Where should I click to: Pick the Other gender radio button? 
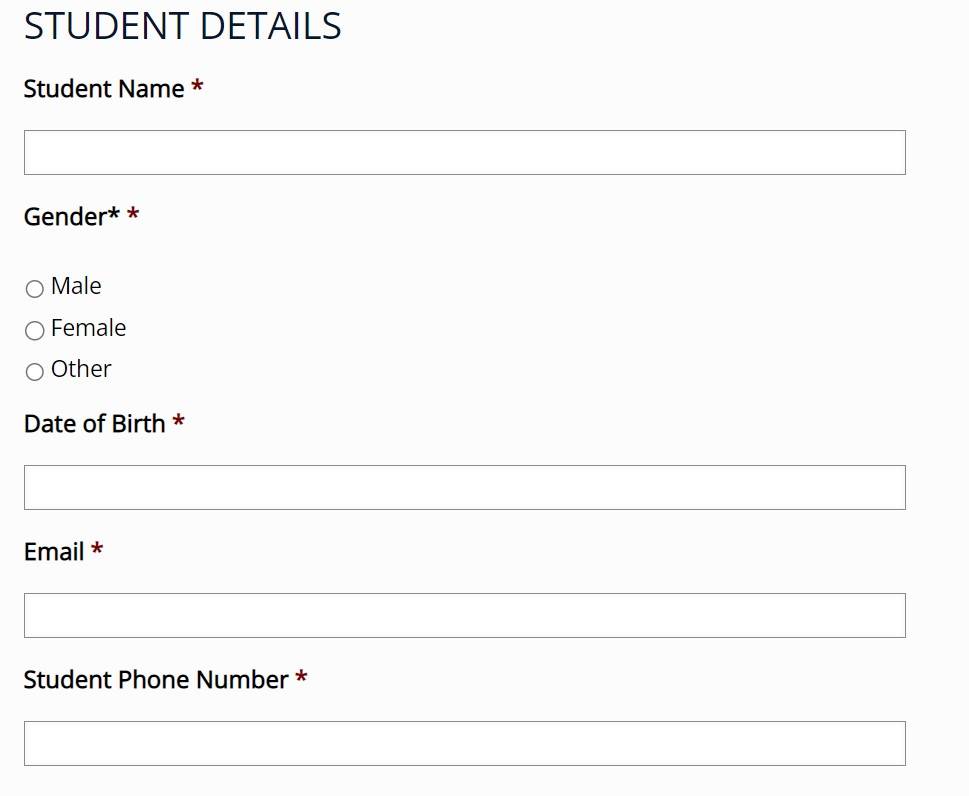pyautogui.click(x=35, y=372)
